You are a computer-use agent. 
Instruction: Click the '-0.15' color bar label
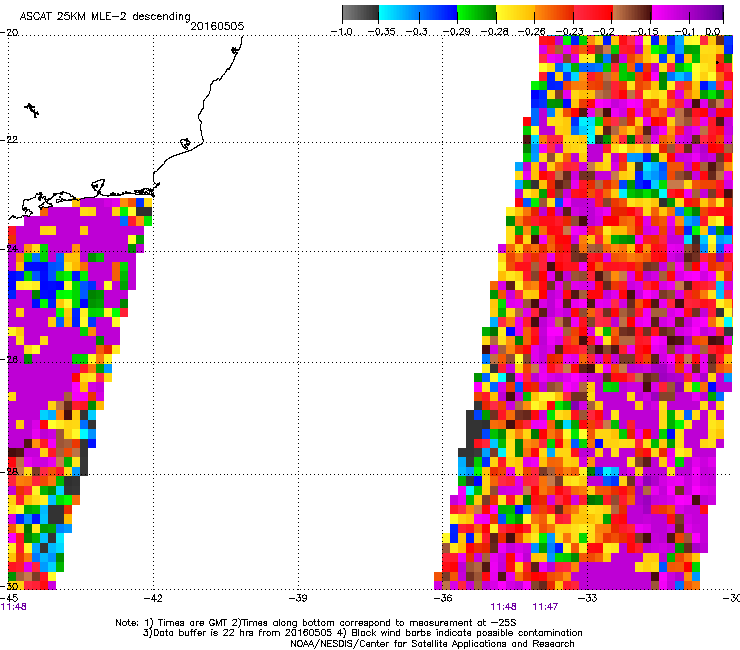[645, 32]
